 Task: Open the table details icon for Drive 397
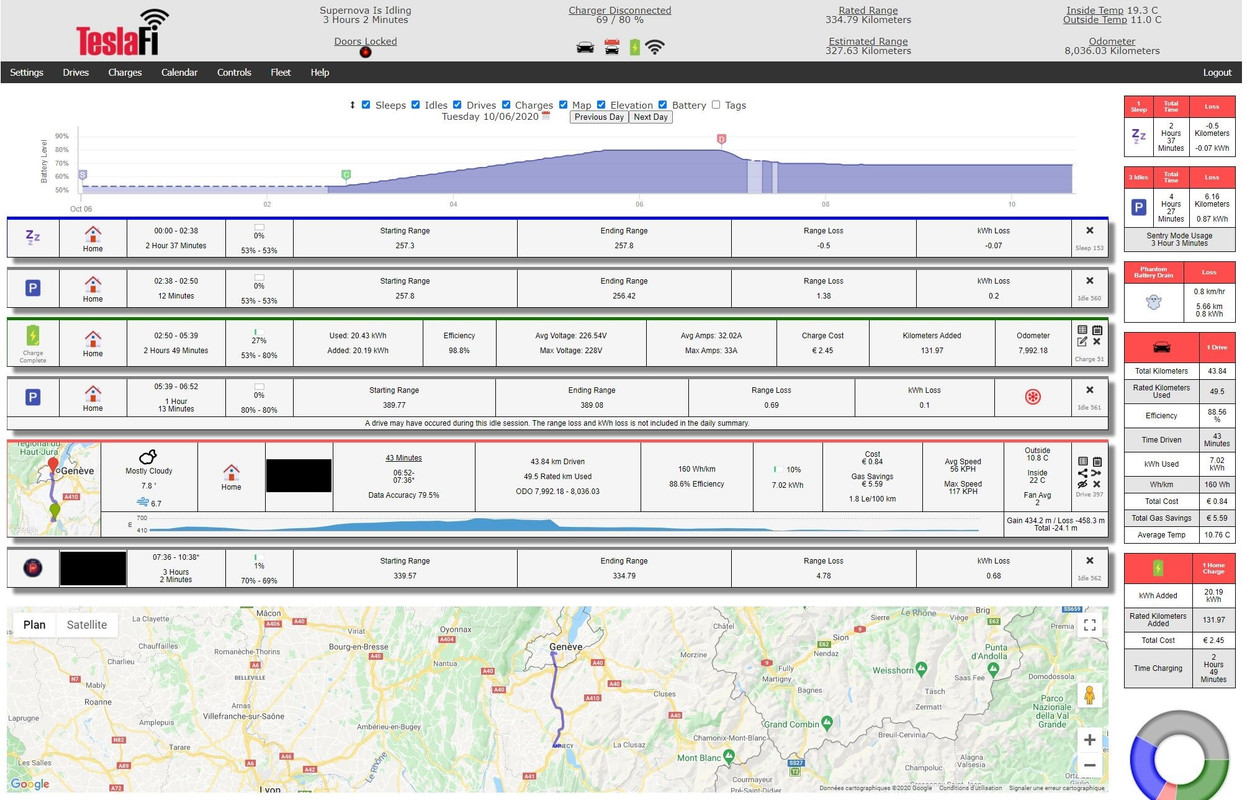point(1083,461)
